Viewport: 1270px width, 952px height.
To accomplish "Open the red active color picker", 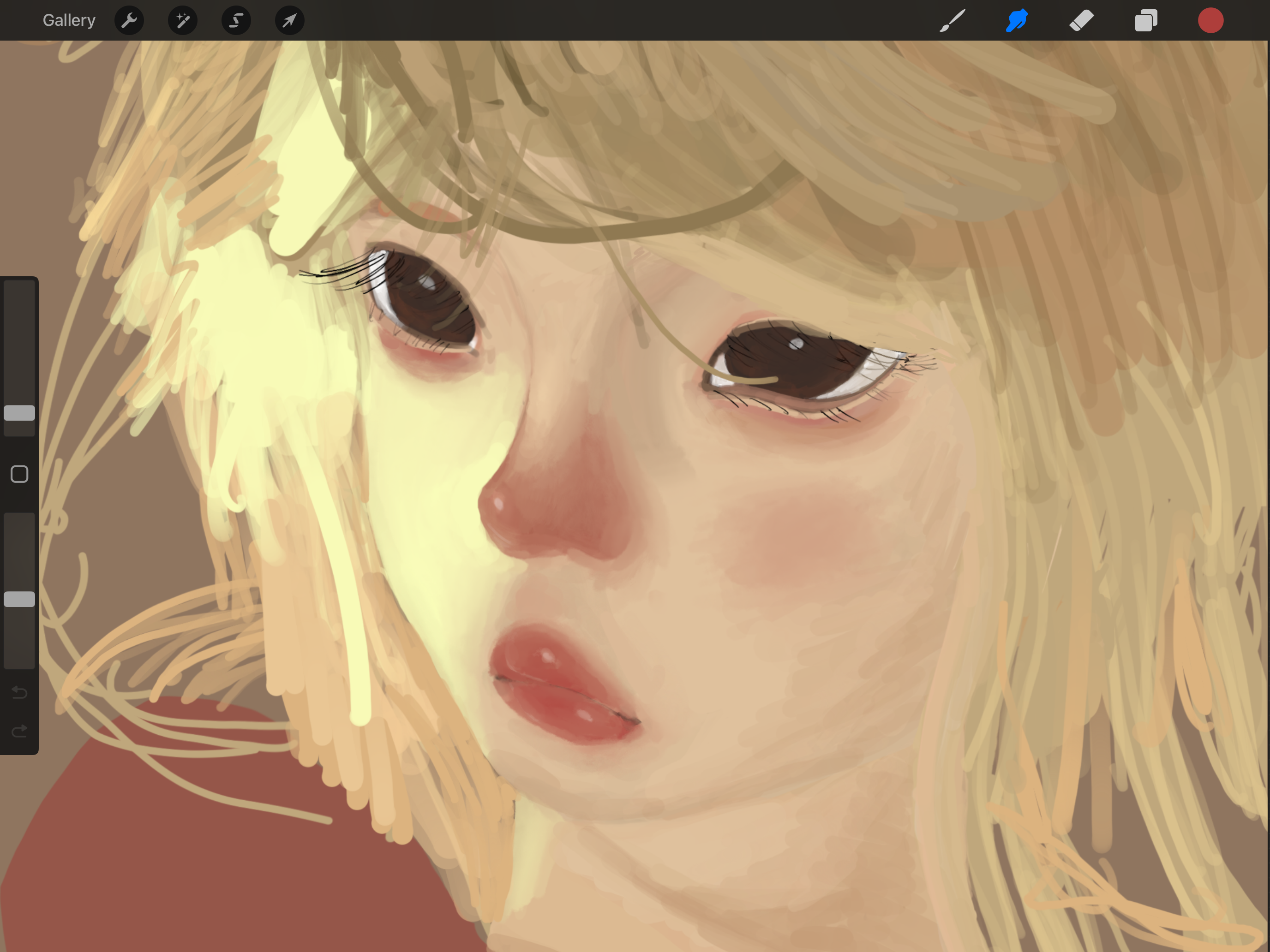I will tap(1210, 21).
